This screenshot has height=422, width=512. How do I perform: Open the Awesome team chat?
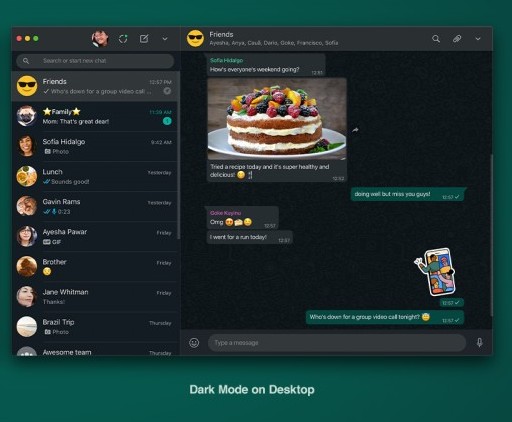(x=96, y=349)
